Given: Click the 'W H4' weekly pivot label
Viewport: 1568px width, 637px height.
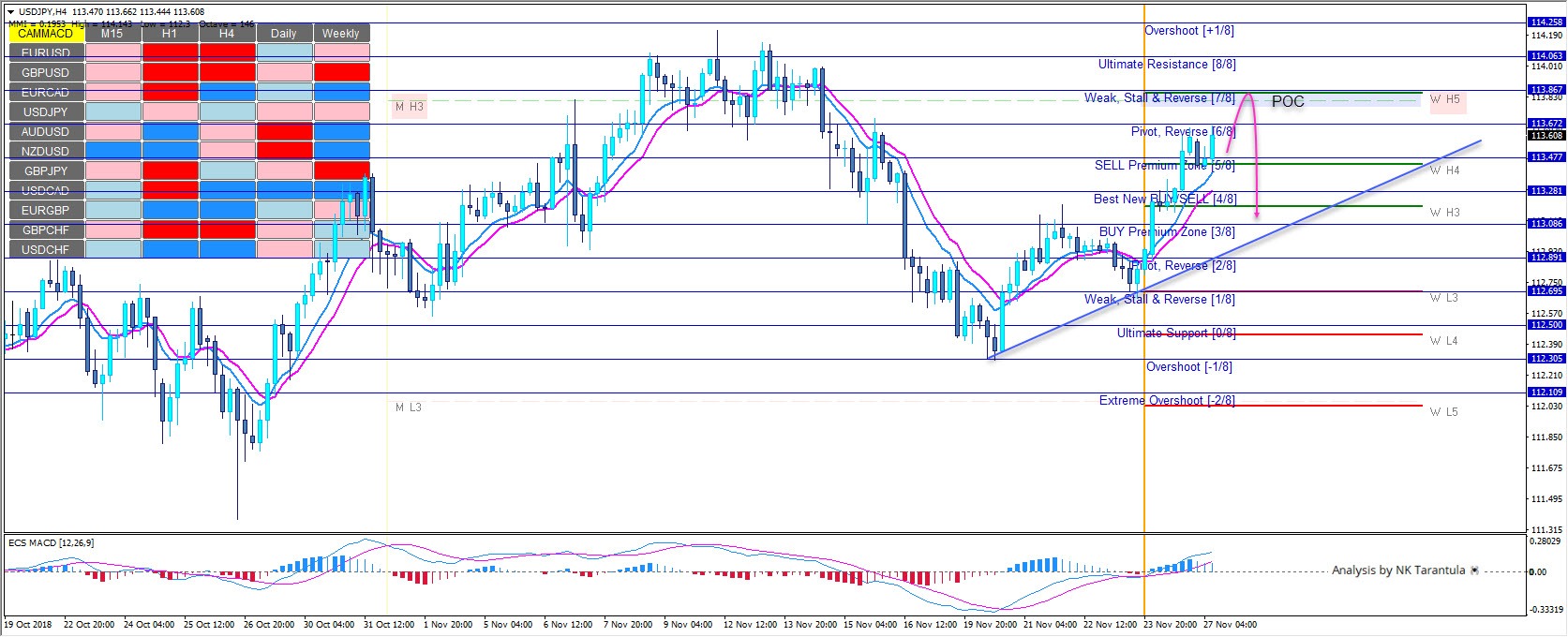Looking at the screenshot, I should click(1445, 170).
